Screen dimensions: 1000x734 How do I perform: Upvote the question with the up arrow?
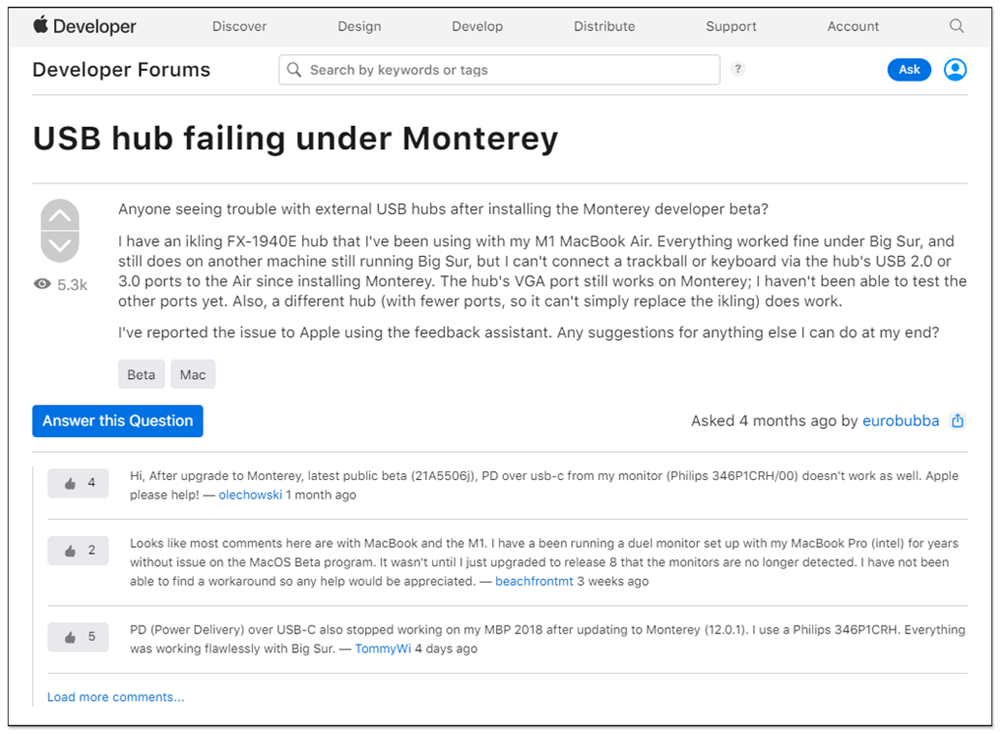(x=60, y=216)
